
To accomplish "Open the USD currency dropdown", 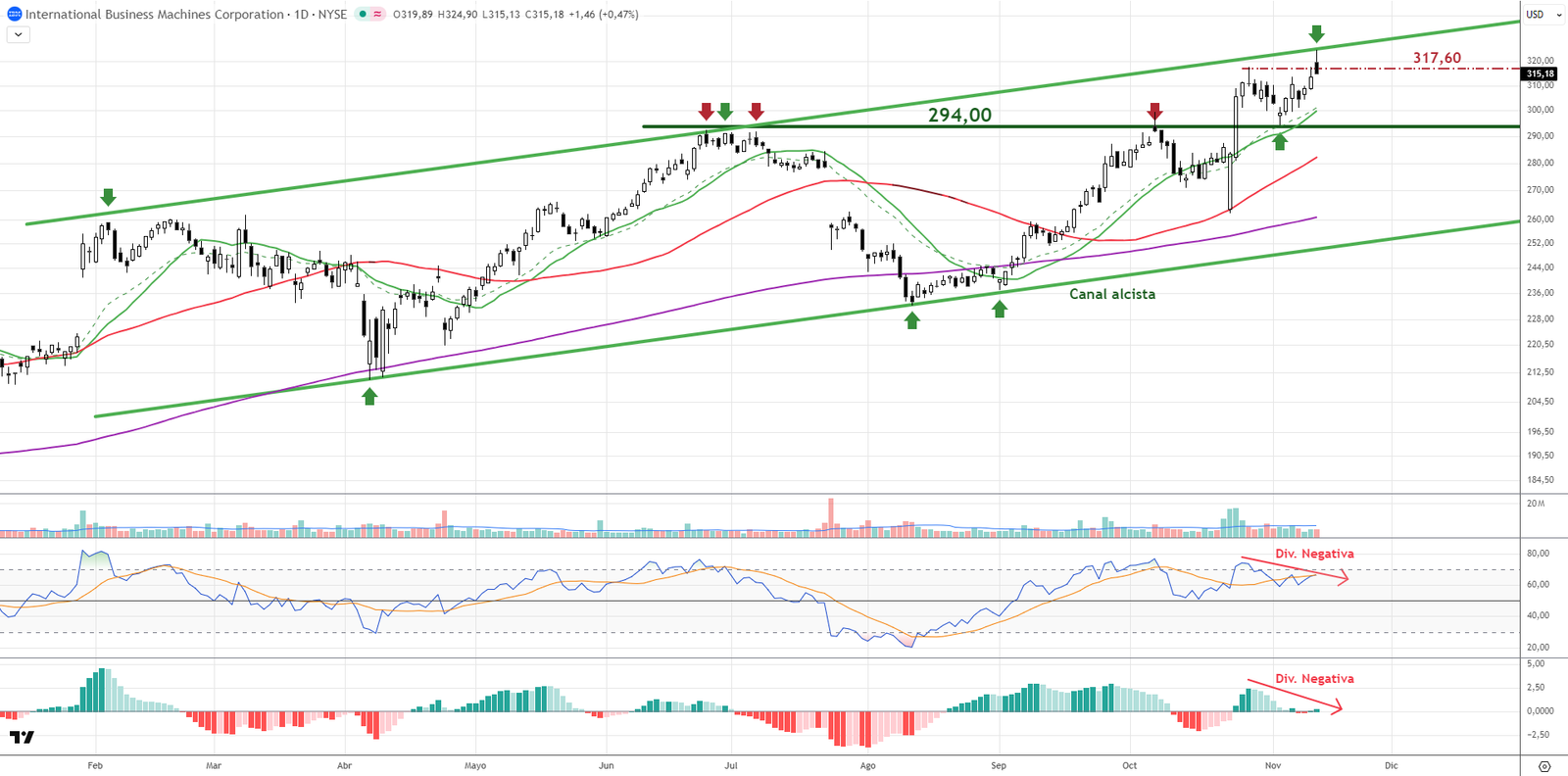I will (x=1543, y=15).
